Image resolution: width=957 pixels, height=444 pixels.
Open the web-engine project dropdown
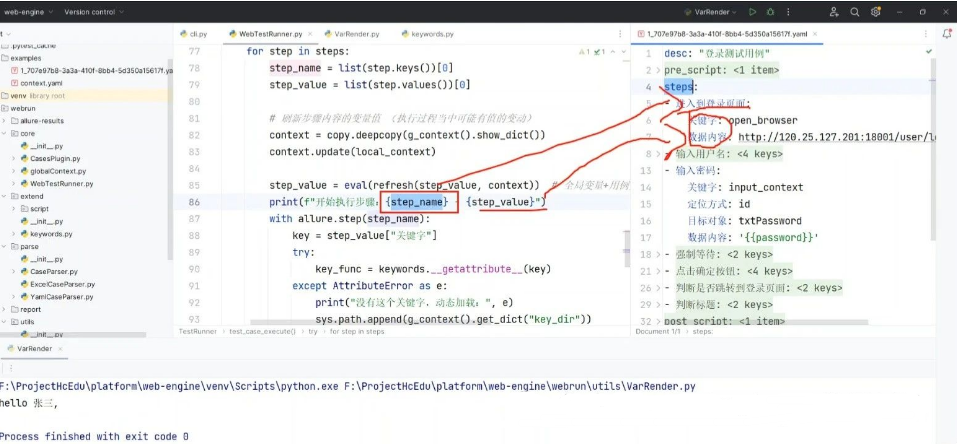tap(27, 12)
